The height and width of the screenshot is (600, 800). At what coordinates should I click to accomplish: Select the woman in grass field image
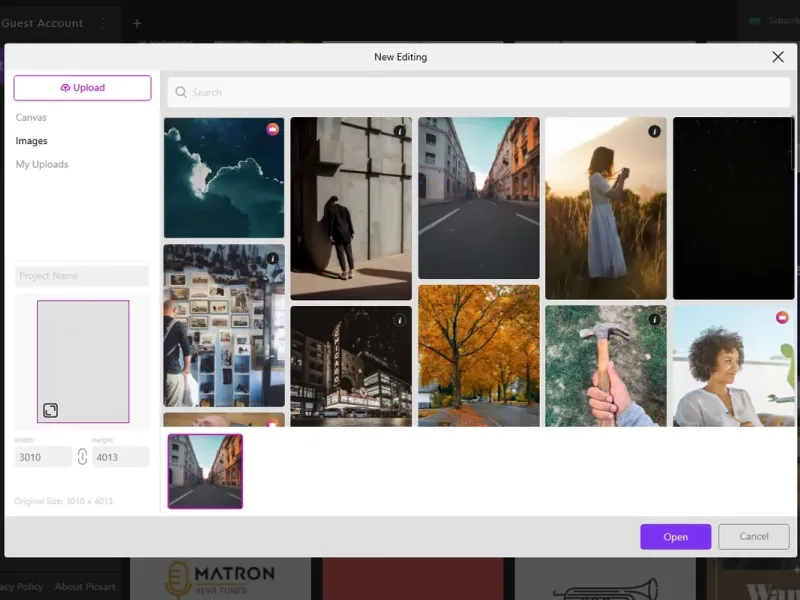click(x=606, y=208)
